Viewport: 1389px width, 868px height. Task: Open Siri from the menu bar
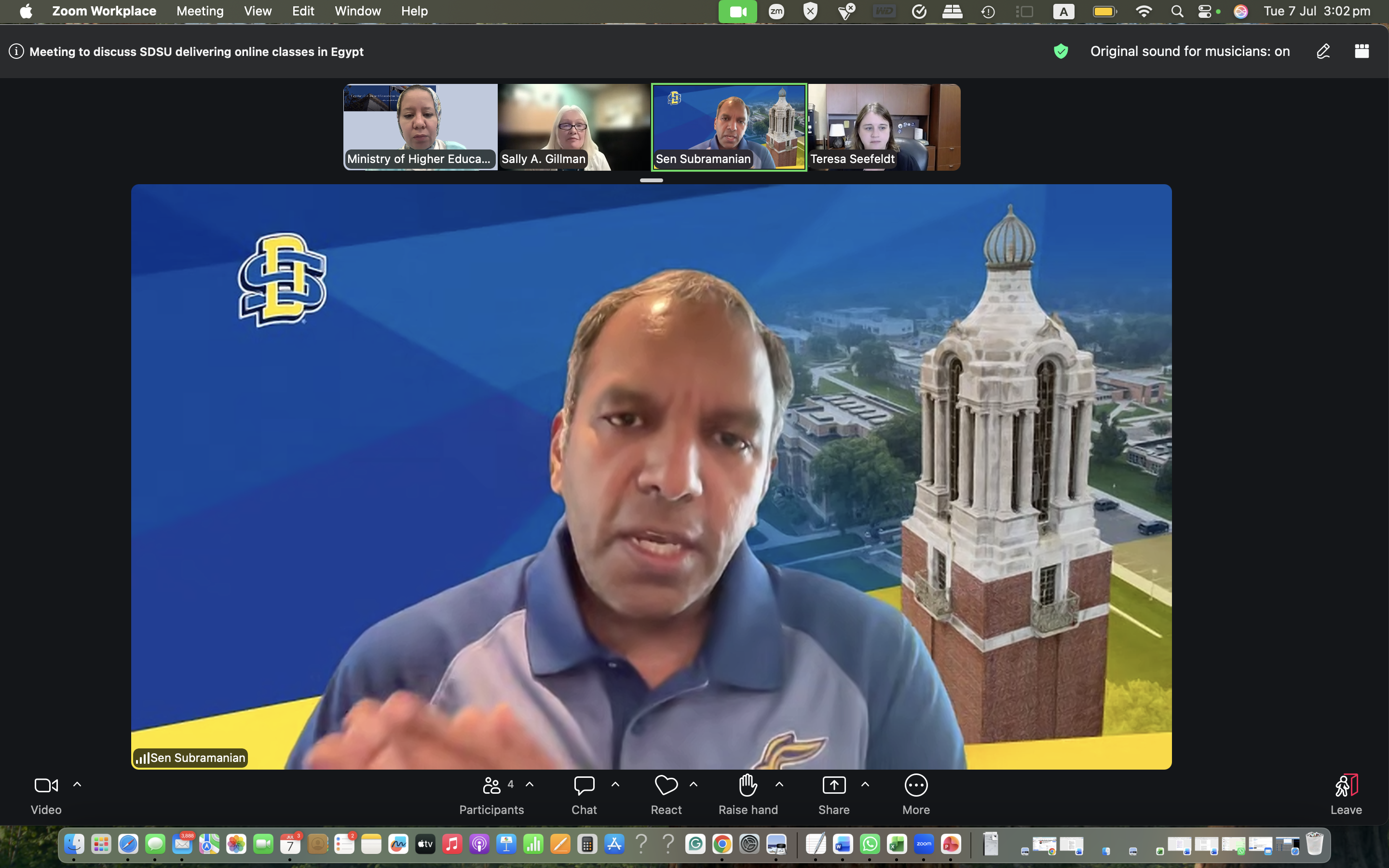click(x=1240, y=12)
